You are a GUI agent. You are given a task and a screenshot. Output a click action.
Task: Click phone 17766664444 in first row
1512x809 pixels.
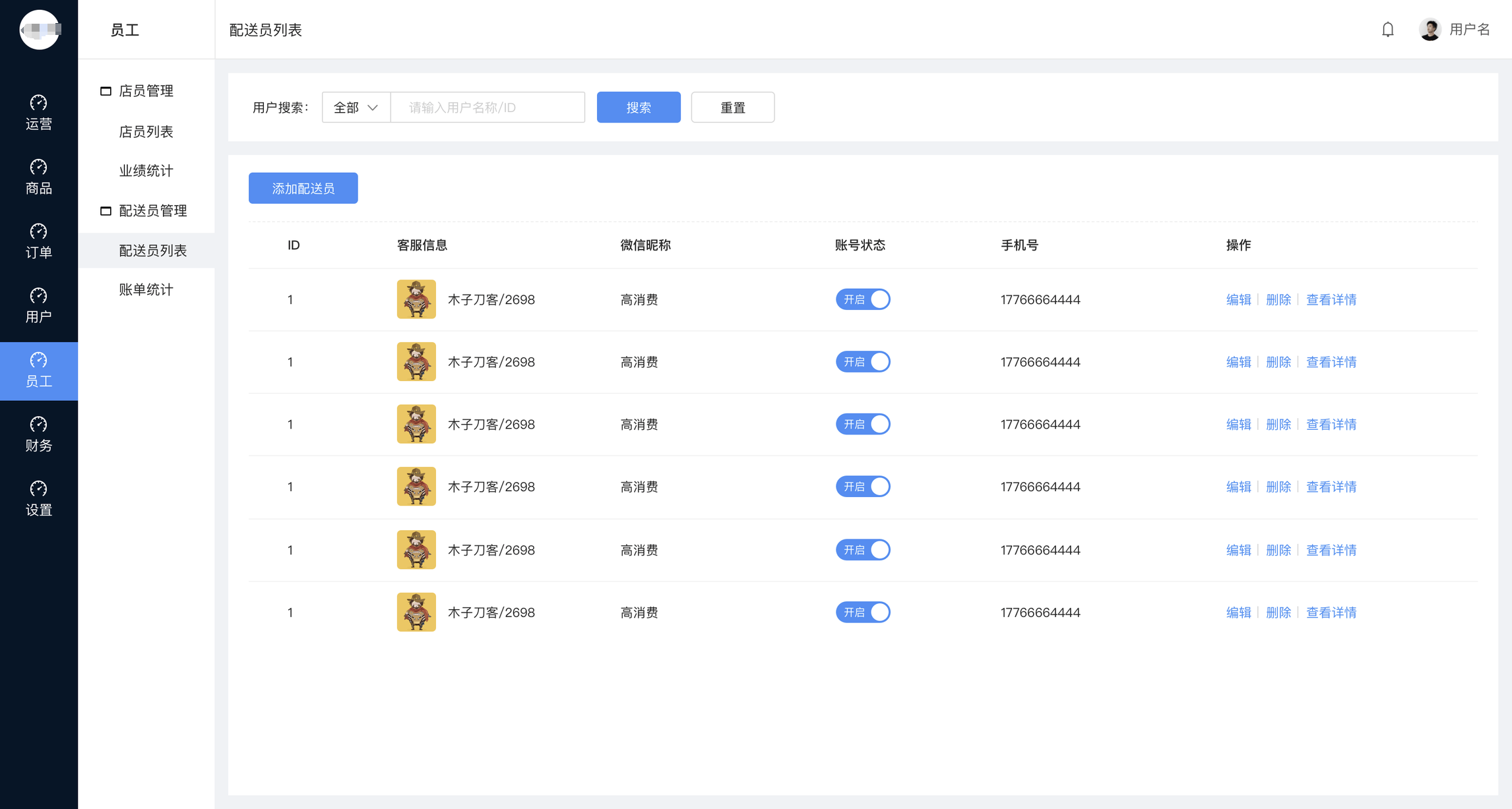(1040, 299)
